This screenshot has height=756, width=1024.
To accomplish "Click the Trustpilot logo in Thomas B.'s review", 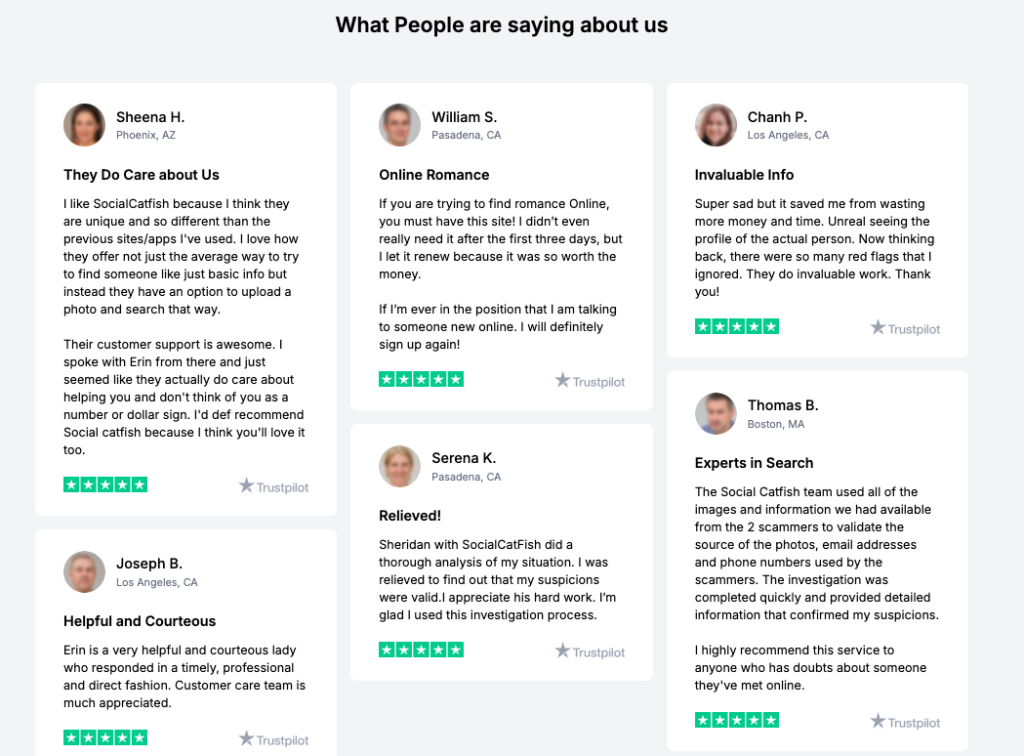I will [x=905, y=721].
